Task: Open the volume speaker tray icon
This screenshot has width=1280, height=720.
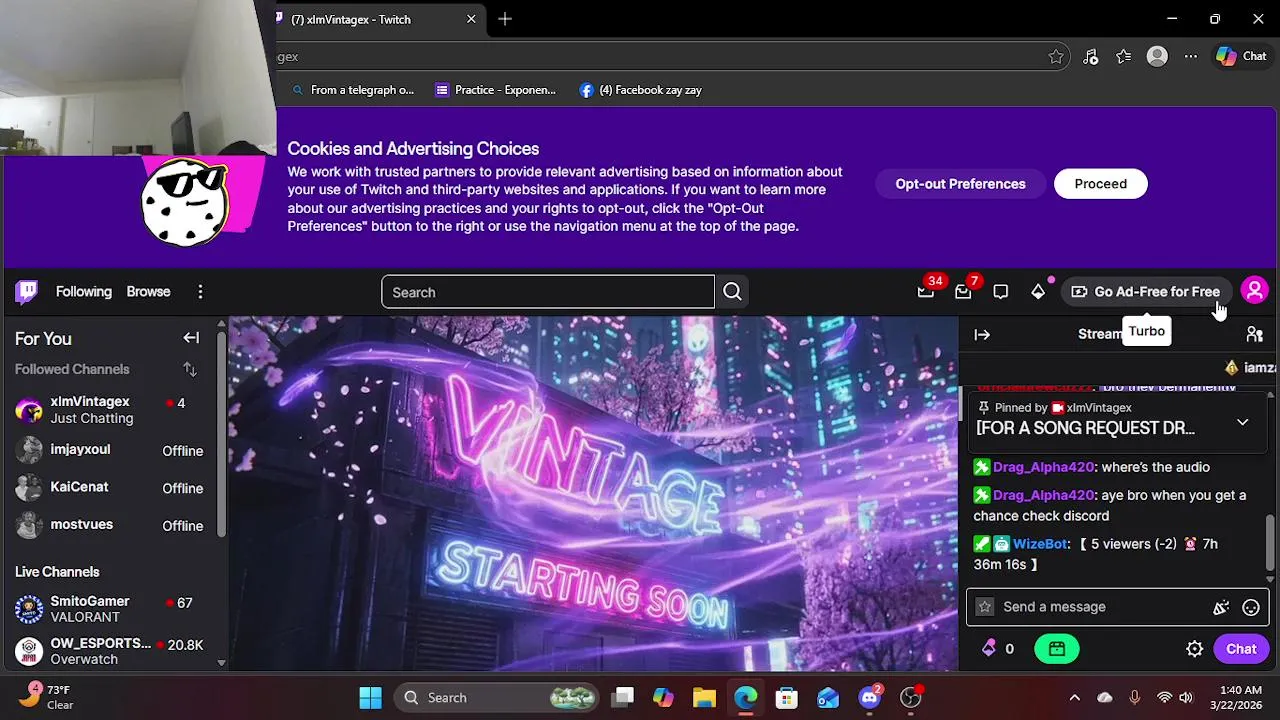Action: (1186, 698)
